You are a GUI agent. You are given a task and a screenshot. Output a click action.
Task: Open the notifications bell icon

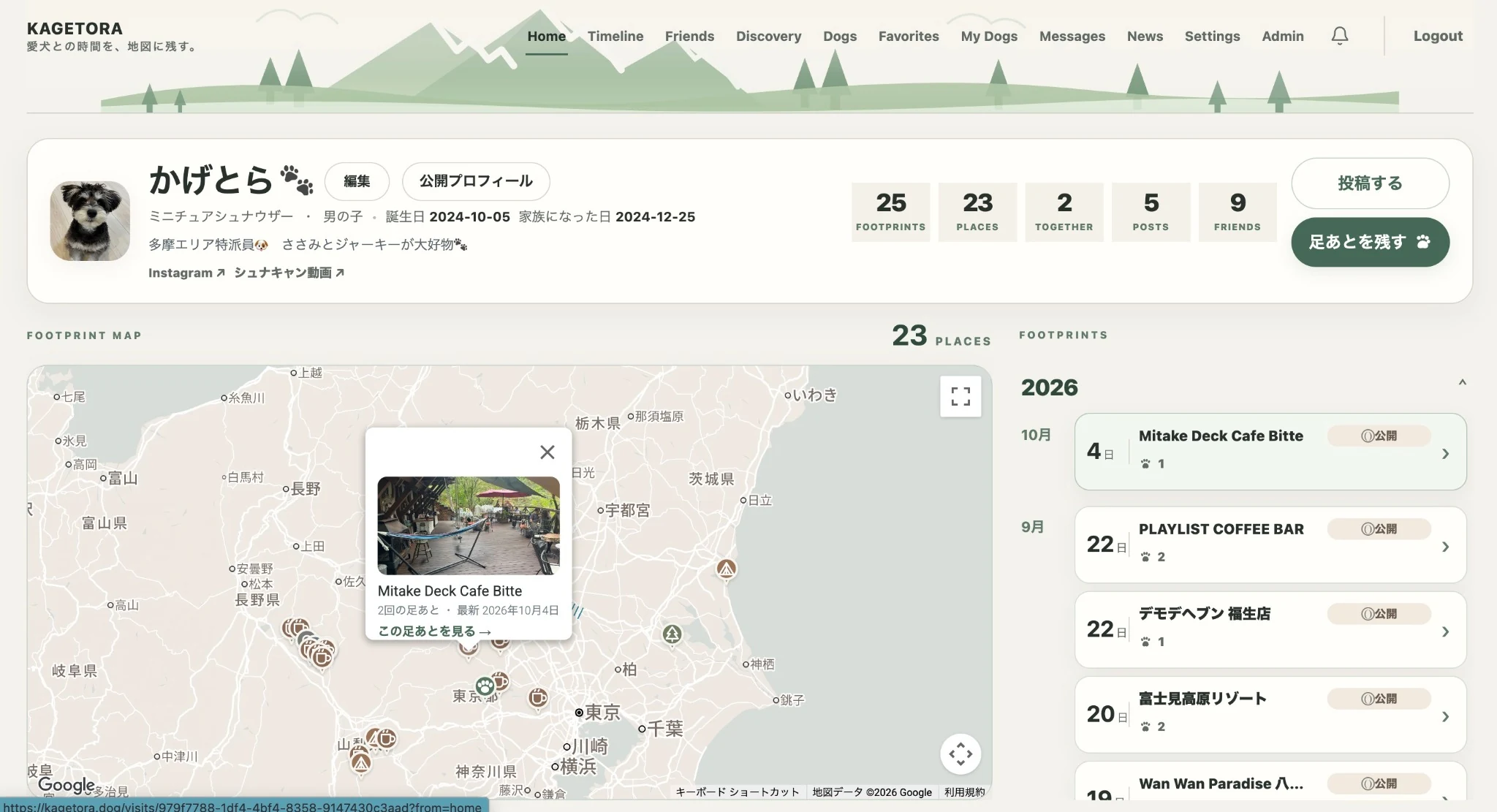pyautogui.click(x=1339, y=36)
